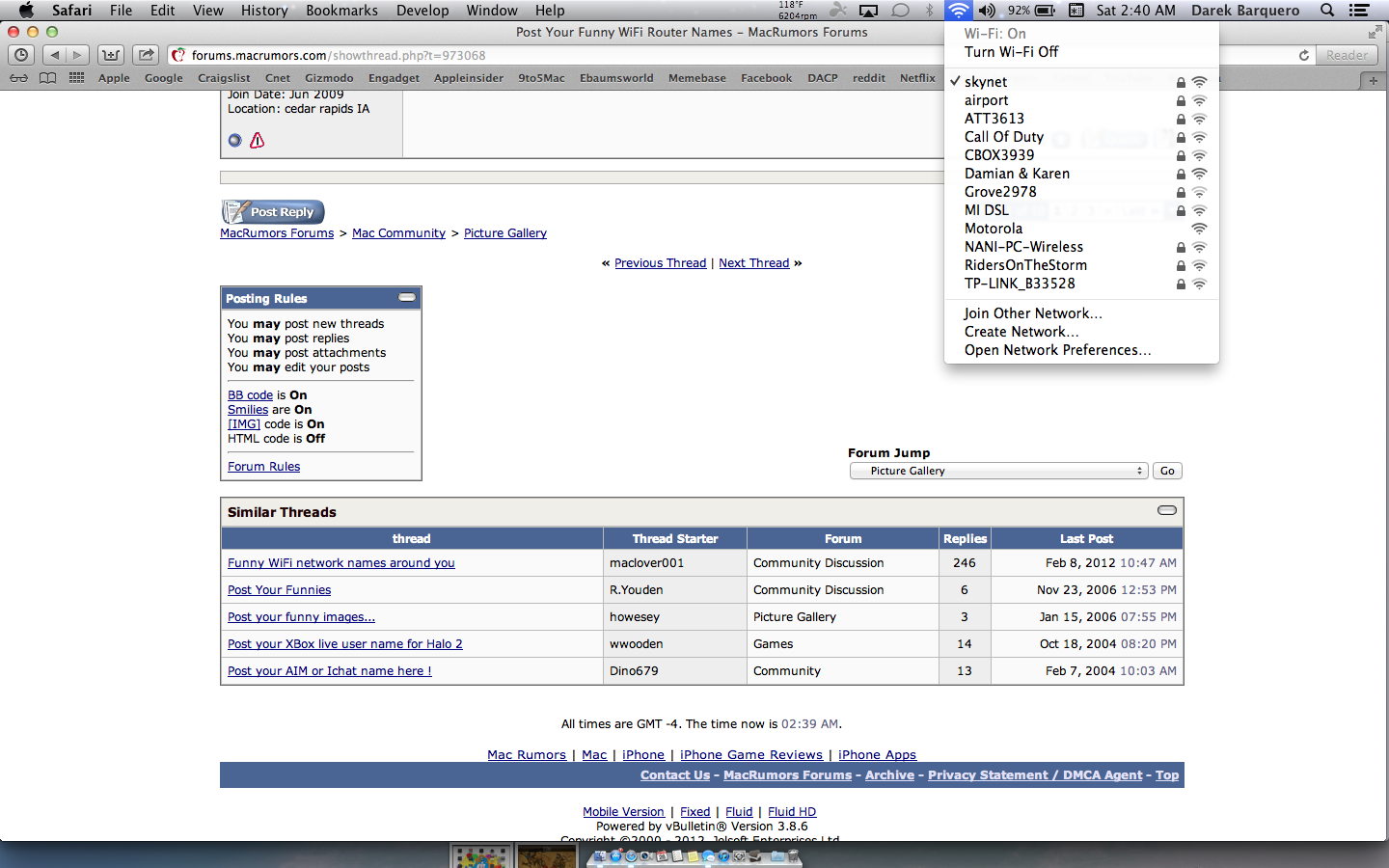Open Funny WiFi network names thread

tap(341, 562)
